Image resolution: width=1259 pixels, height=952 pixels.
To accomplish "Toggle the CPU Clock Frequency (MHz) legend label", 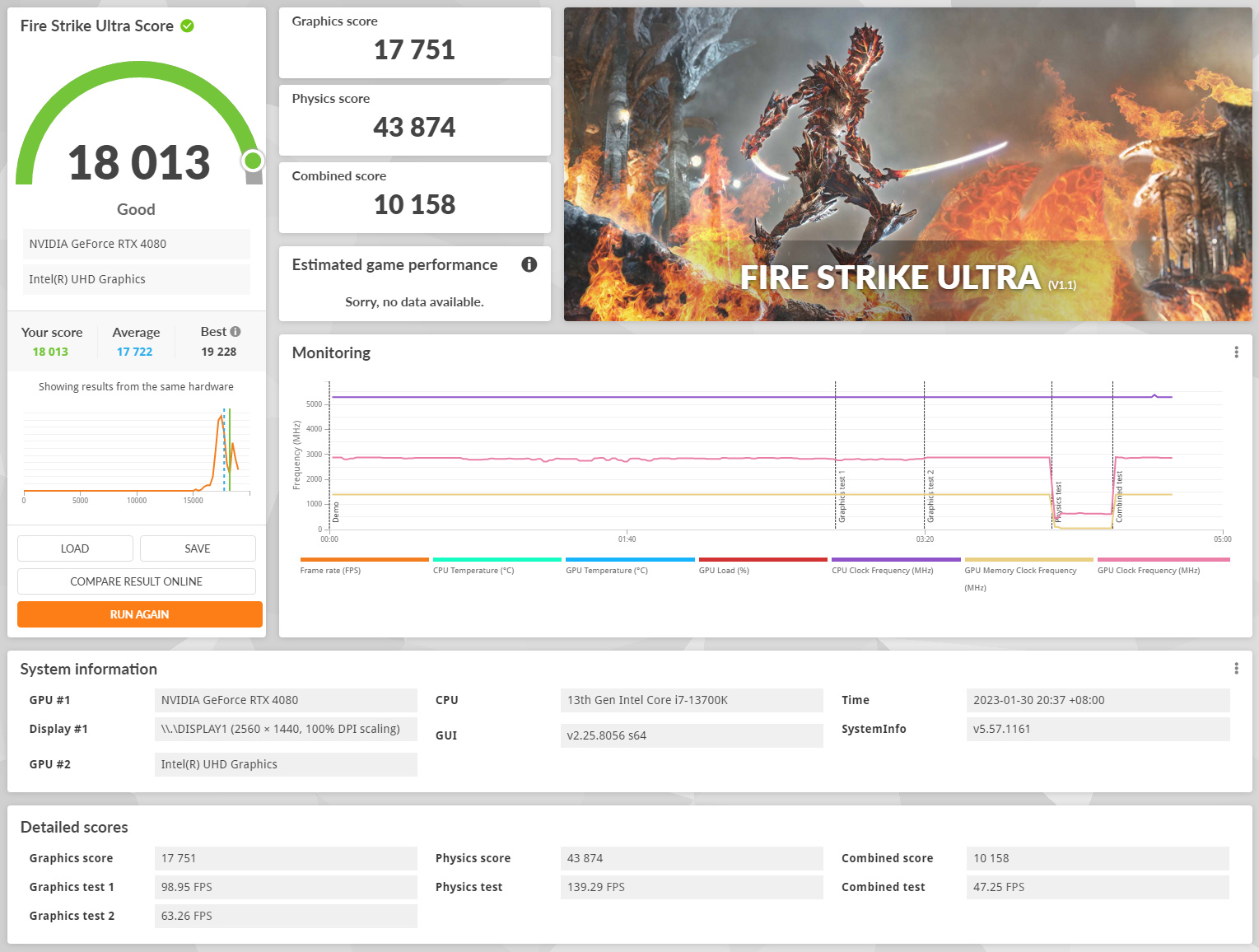I will pyautogui.click(x=883, y=571).
